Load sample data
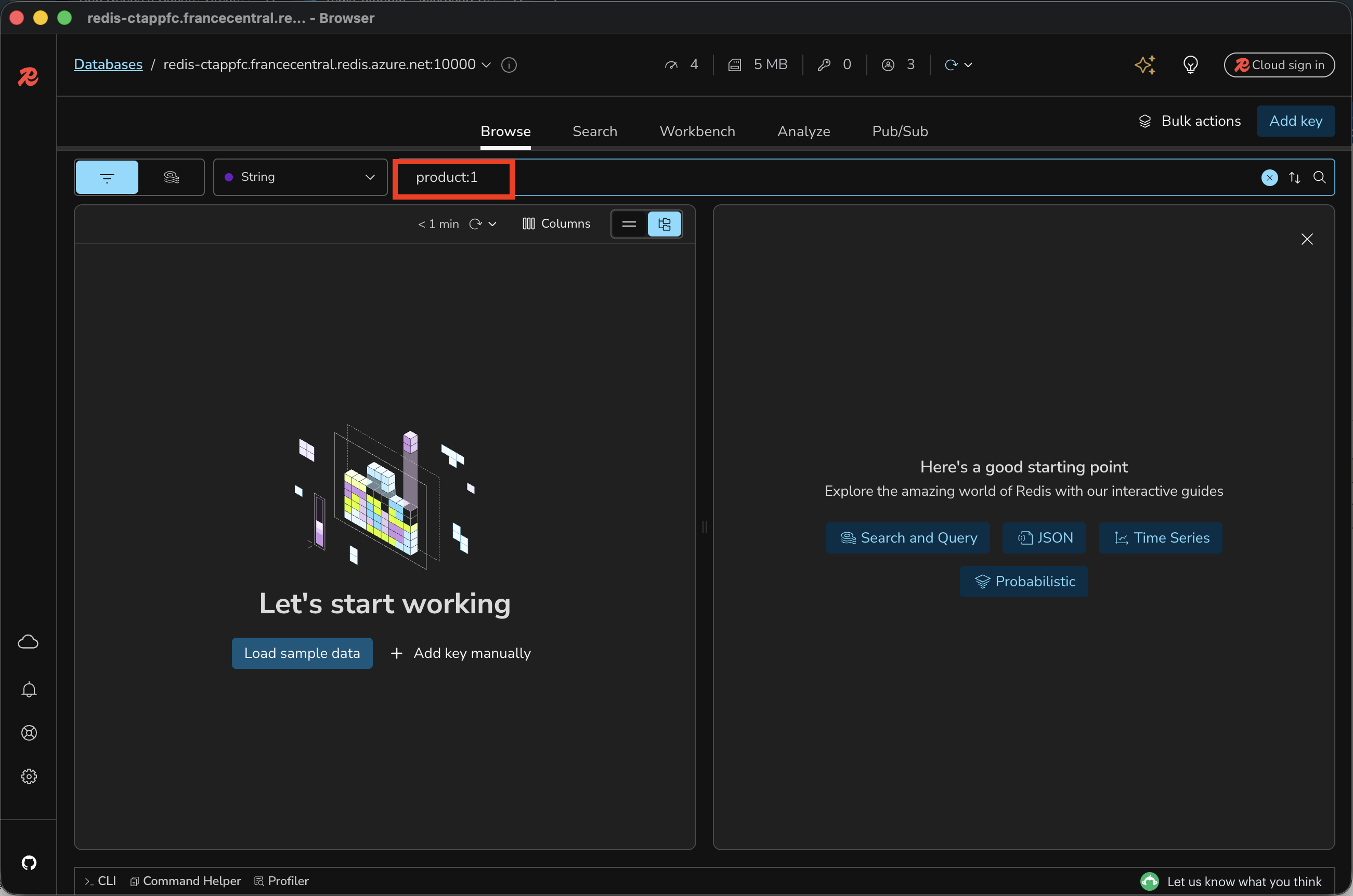 tap(302, 653)
